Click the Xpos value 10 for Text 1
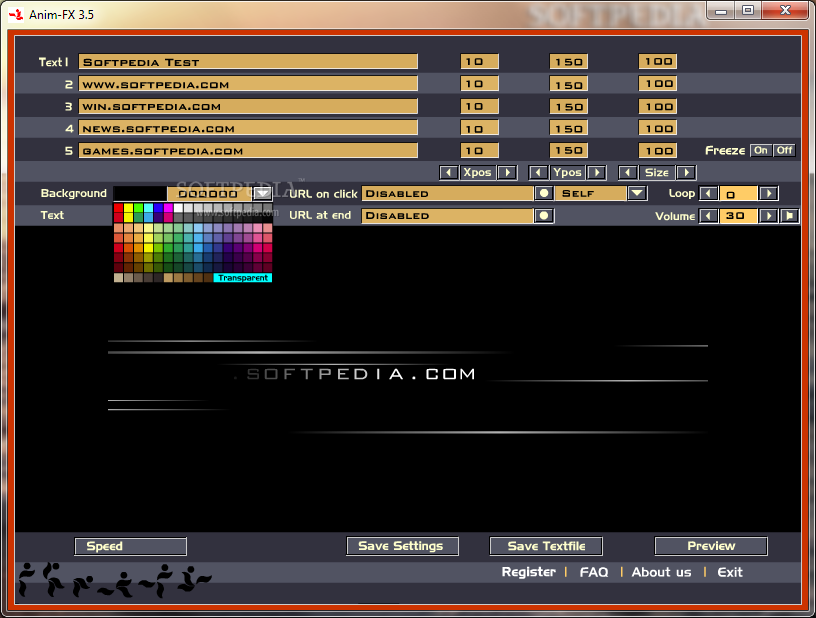The width and height of the screenshot is (816, 618). [x=479, y=61]
